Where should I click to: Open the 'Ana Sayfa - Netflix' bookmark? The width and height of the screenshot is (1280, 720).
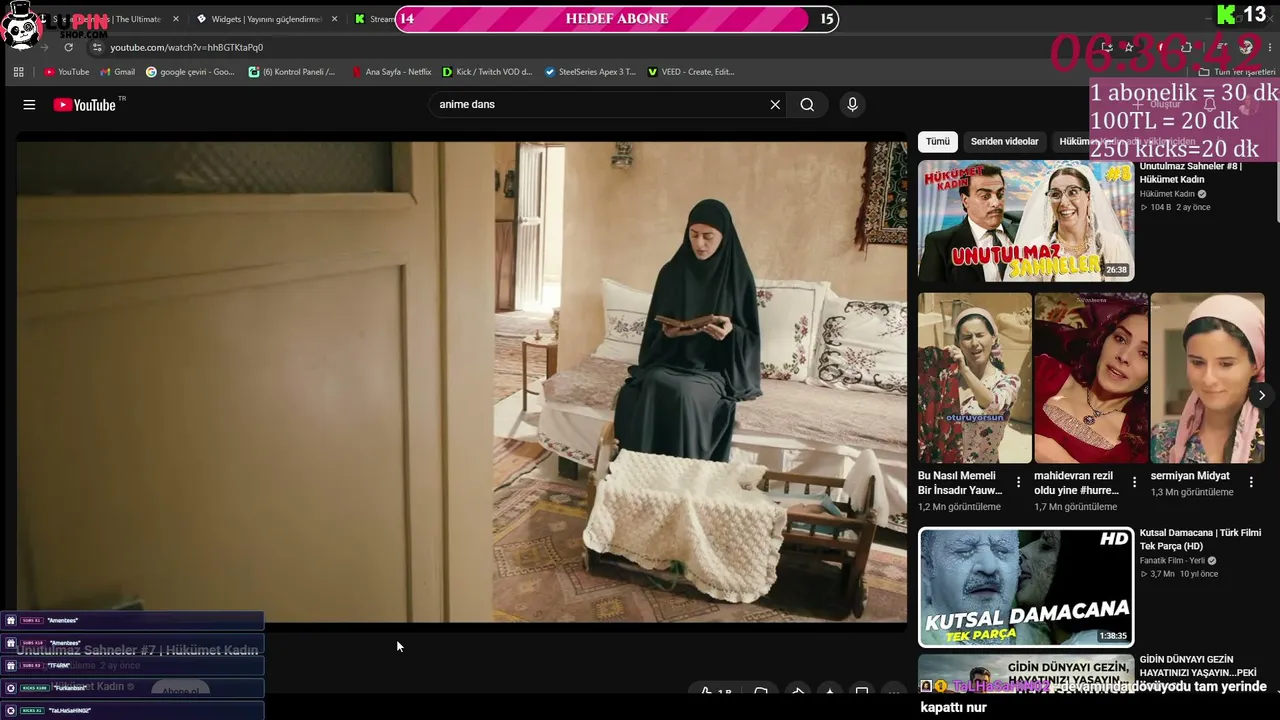(391, 72)
